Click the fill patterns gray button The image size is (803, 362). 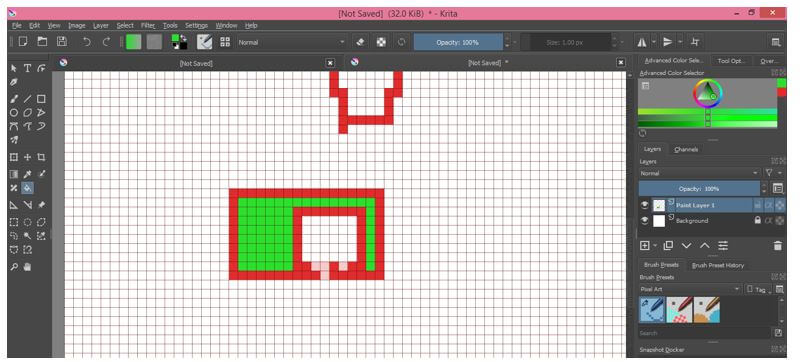pos(154,42)
